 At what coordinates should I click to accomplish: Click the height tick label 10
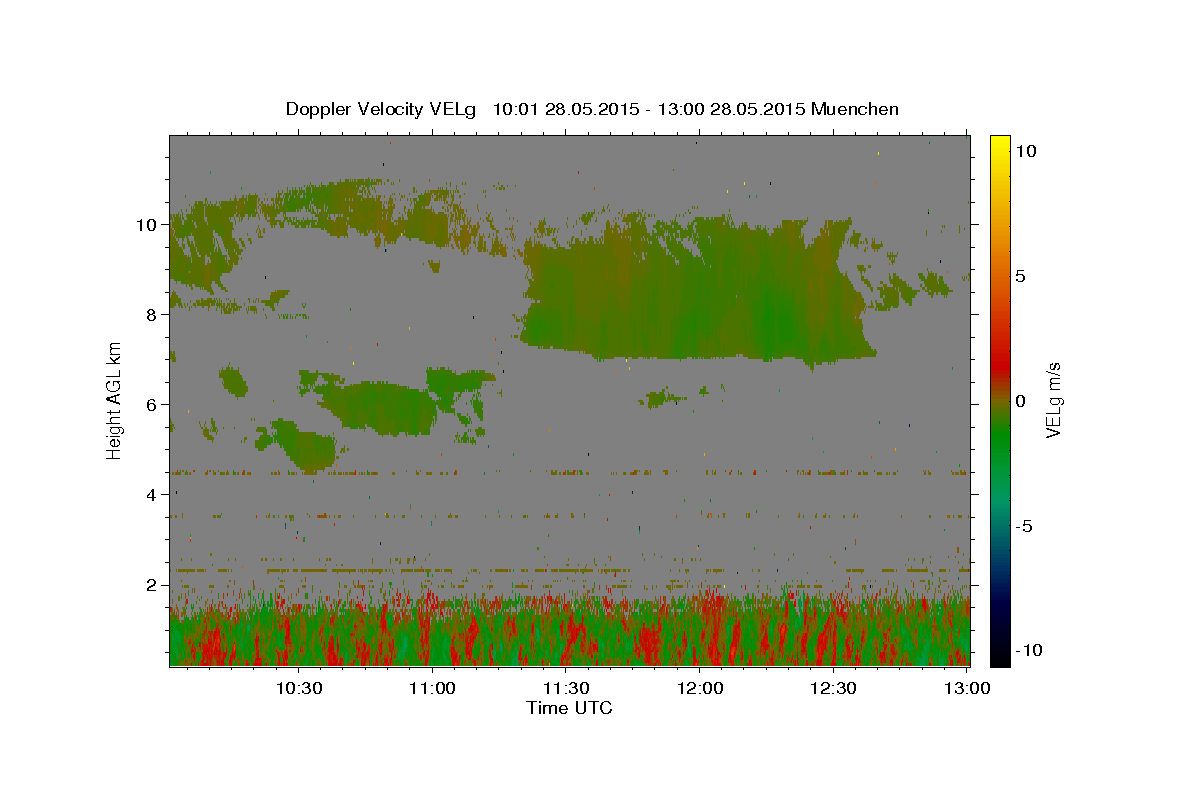147,225
